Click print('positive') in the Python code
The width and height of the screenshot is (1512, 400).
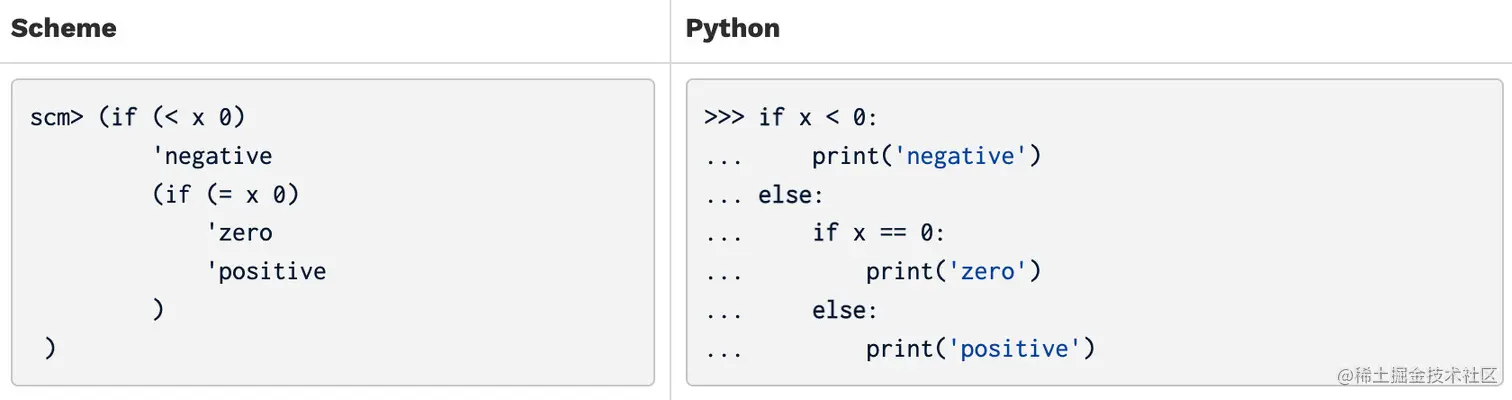click(981, 348)
